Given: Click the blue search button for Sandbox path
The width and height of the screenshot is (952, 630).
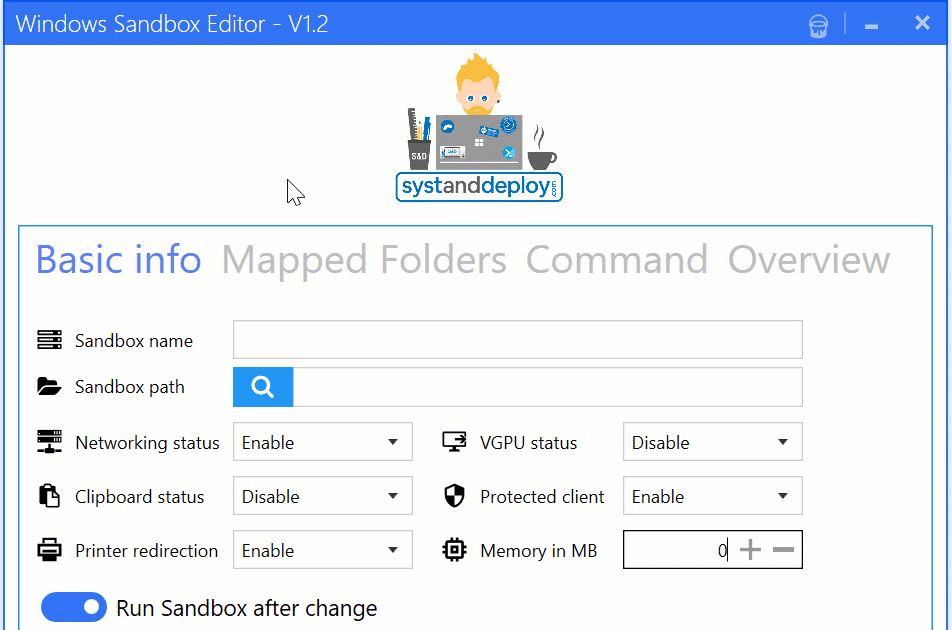Looking at the screenshot, I should click(x=262, y=387).
